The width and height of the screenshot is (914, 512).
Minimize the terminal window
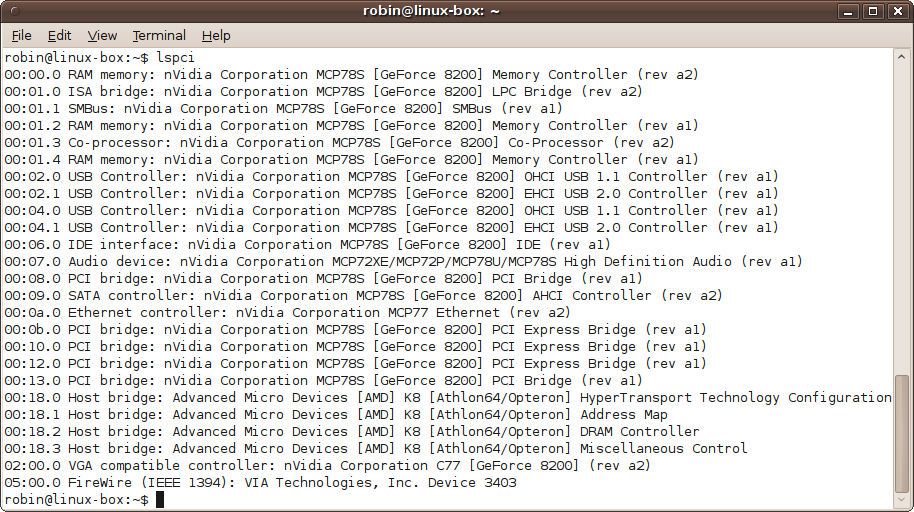click(x=848, y=11)
